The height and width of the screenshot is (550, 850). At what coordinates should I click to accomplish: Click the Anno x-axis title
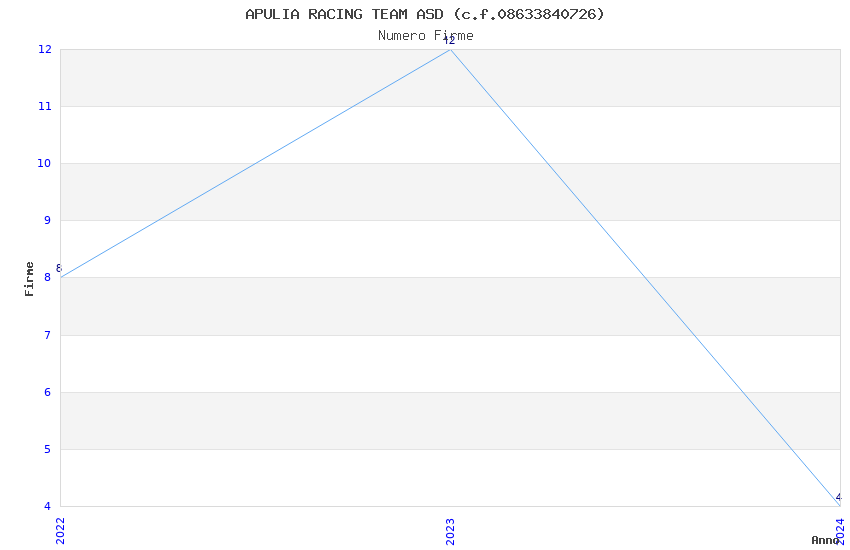tap(825, 540)
